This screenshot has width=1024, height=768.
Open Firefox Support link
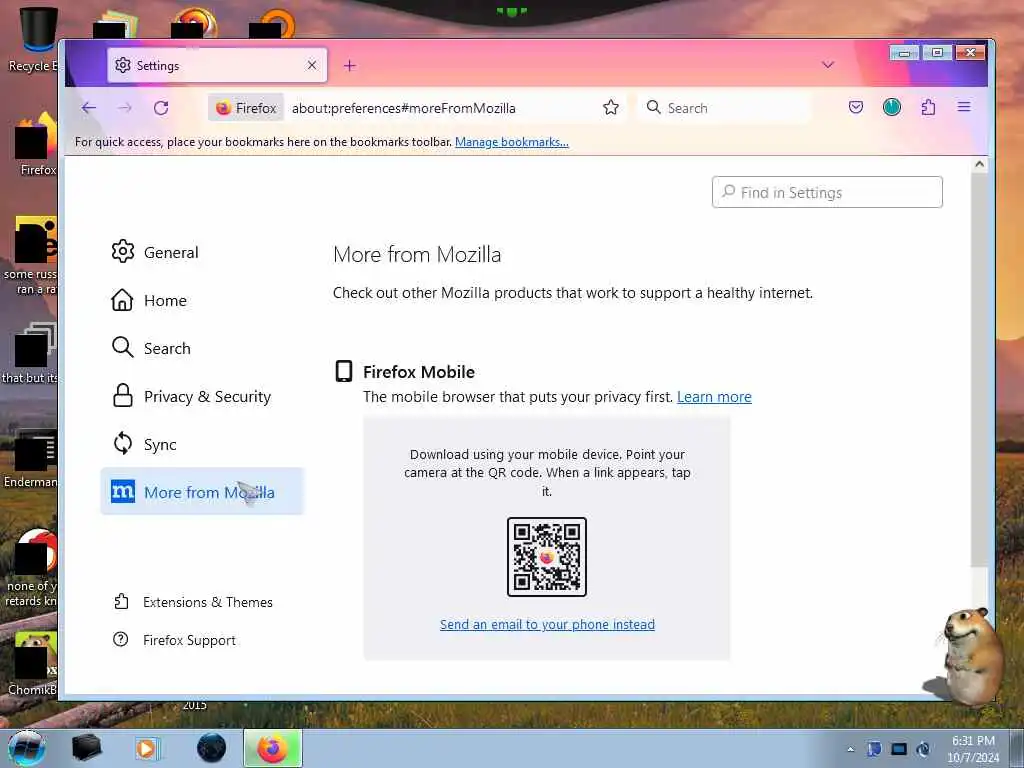coord(174,640)
